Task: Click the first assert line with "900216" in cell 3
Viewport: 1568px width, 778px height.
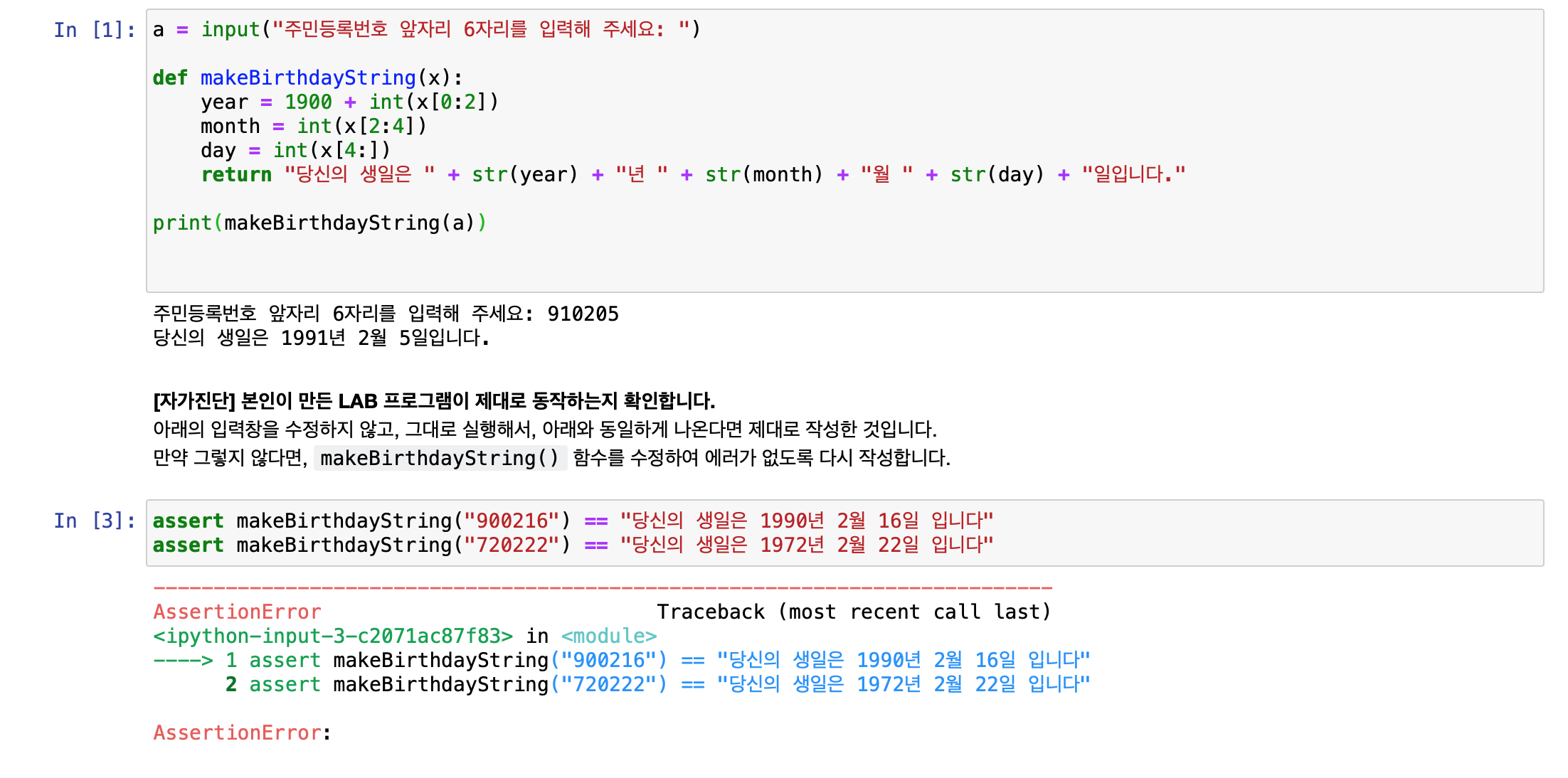Action: click(573, 521)
